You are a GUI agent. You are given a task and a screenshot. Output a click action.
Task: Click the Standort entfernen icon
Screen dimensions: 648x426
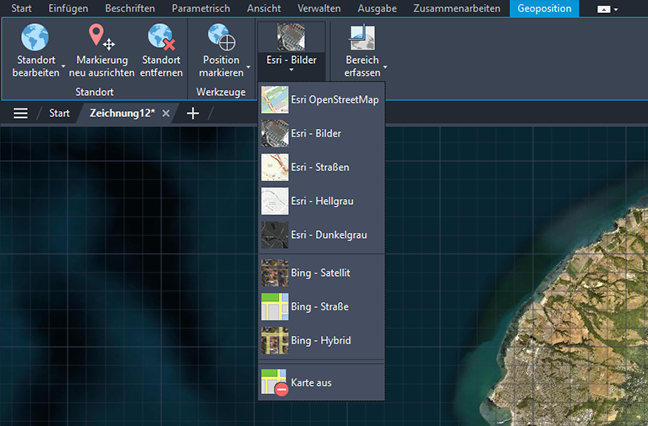[x=161, y=37]
